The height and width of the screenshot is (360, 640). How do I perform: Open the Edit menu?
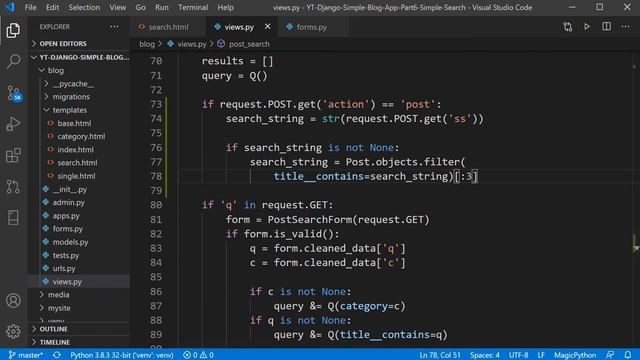(52, 7)
